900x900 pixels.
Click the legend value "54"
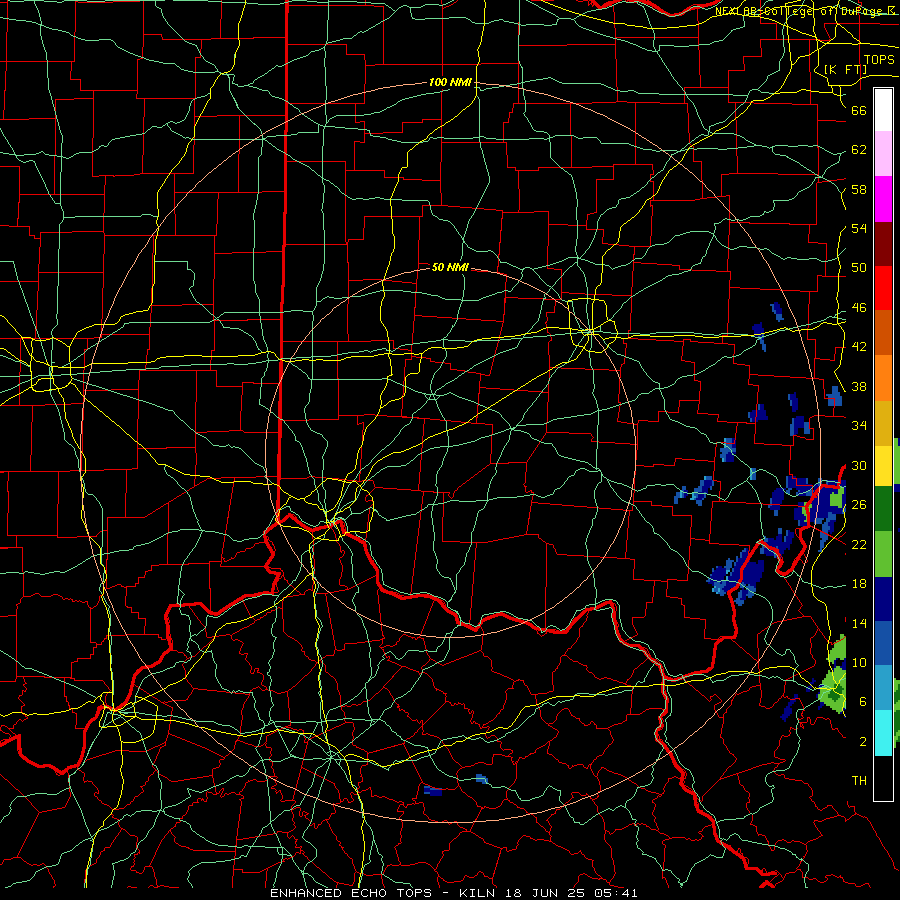(x=859, y=228)
